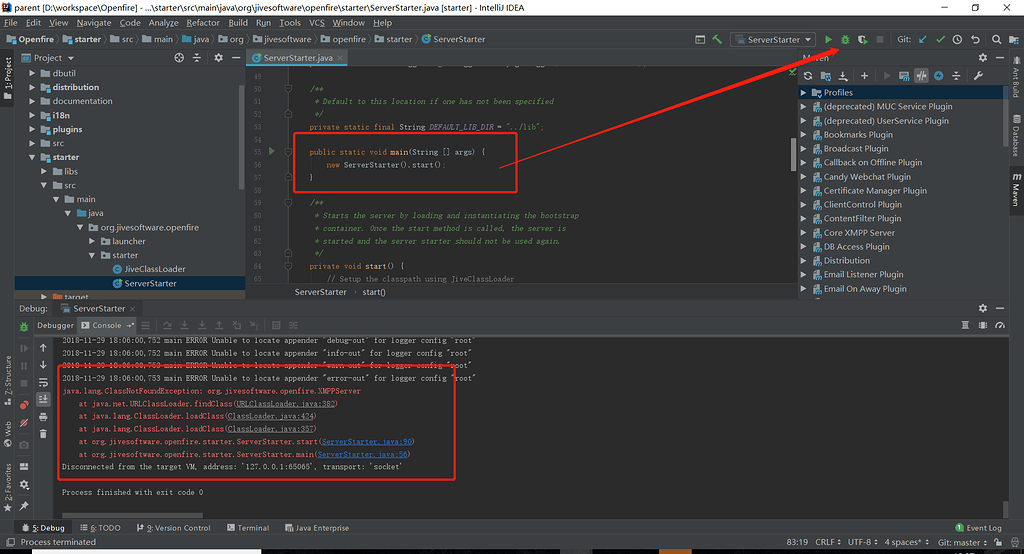Clear console with trash can icon
1024x554 pixels.
[x=43, y=434]
